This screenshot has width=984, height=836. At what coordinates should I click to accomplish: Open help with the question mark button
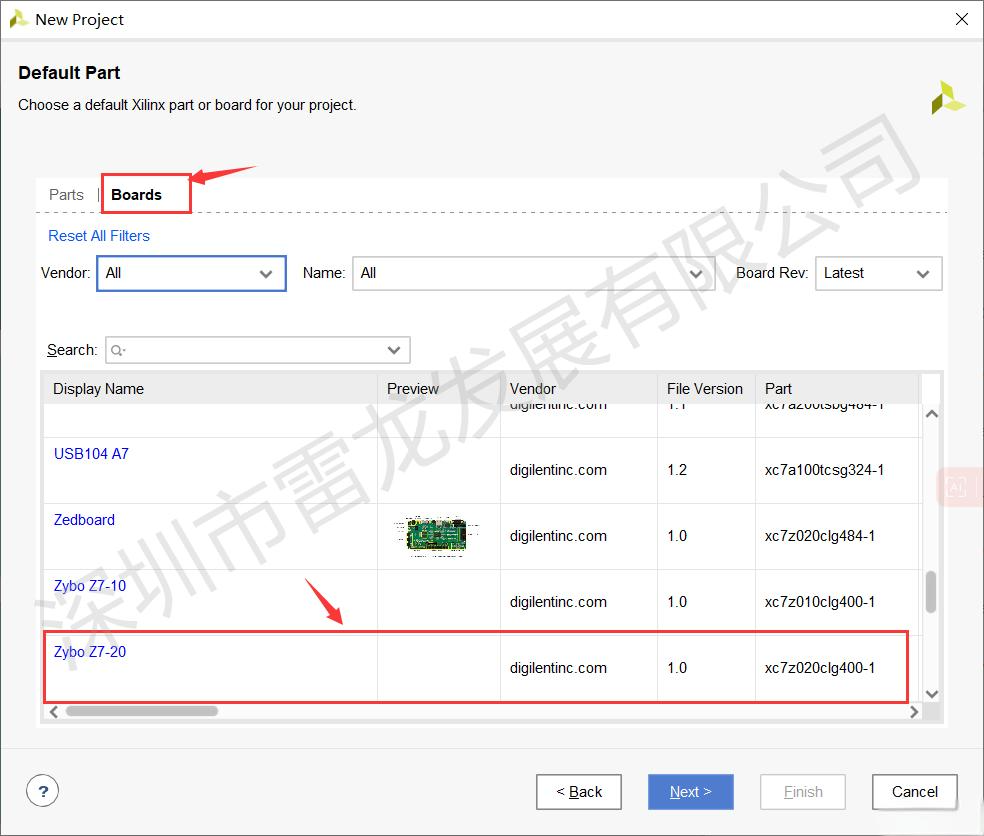tap(43, 791)
